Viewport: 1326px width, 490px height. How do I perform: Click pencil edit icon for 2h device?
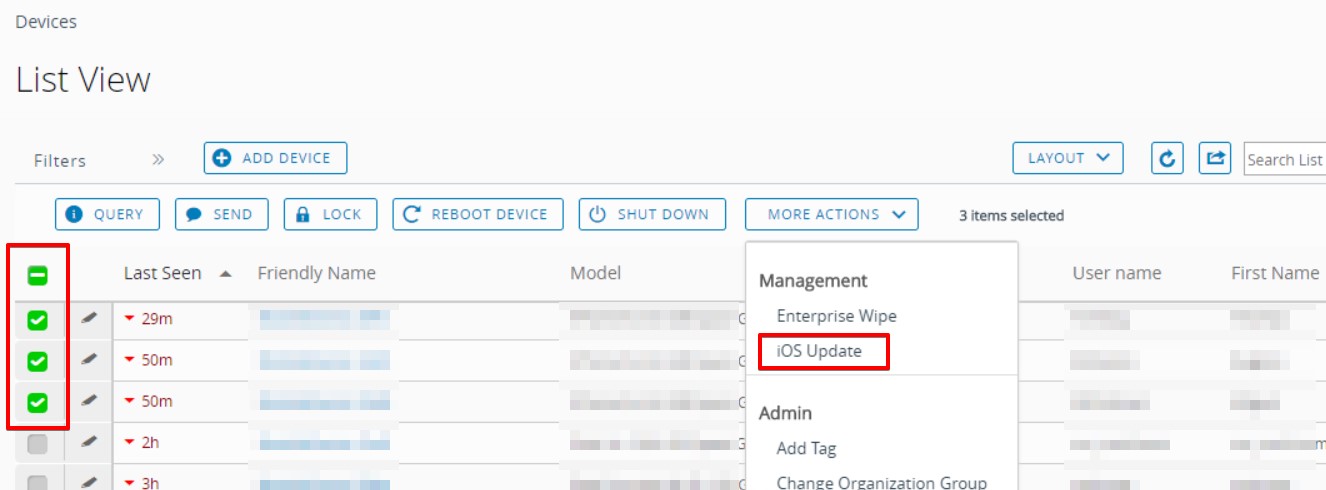click(x=89, y=443)
